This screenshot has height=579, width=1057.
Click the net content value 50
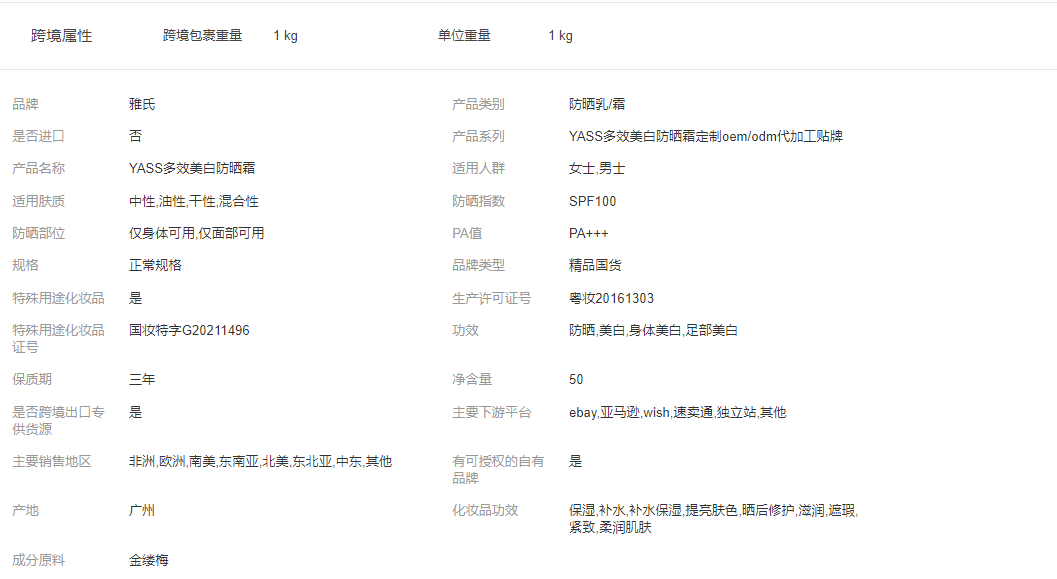click(x=576, y=379)
